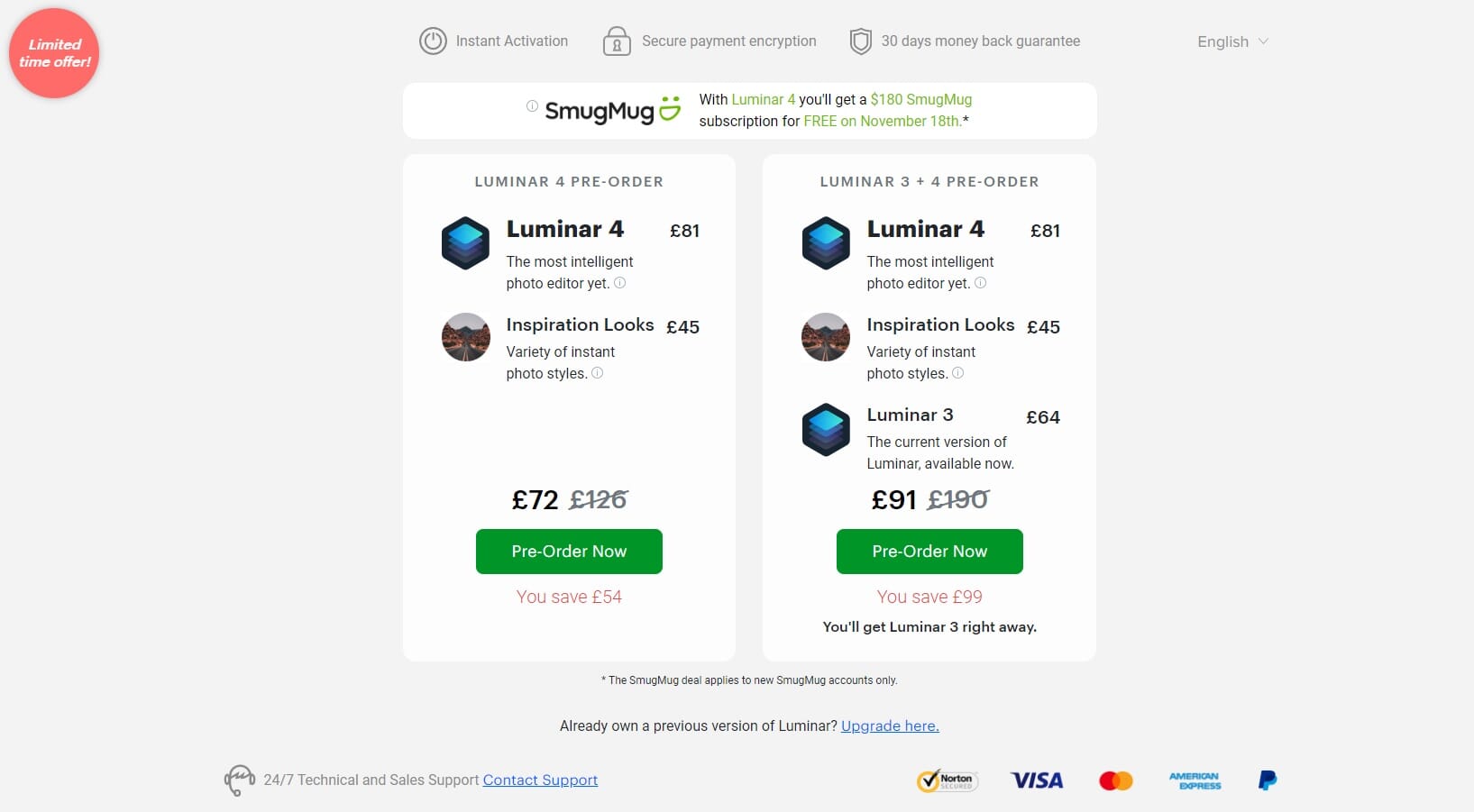Click info icon after left card's Luminar 4 description

620,283
